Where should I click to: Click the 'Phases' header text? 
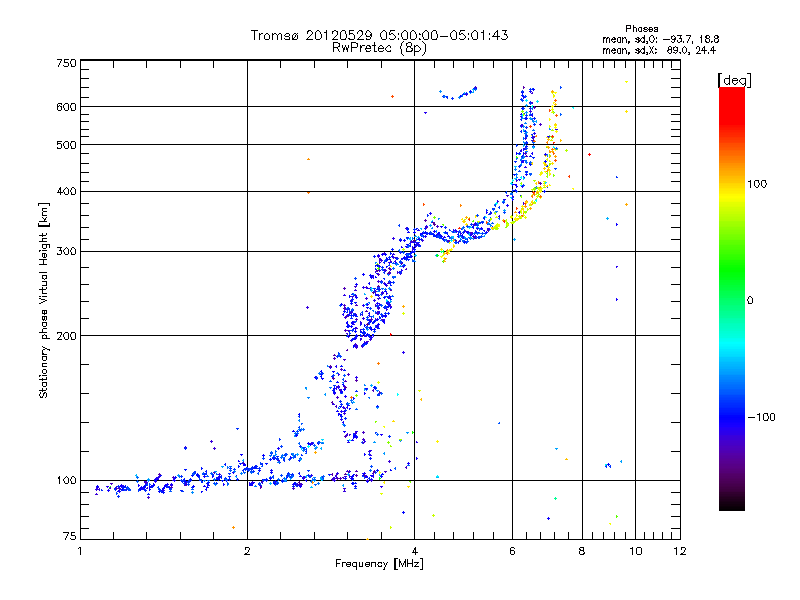[641, 29]
